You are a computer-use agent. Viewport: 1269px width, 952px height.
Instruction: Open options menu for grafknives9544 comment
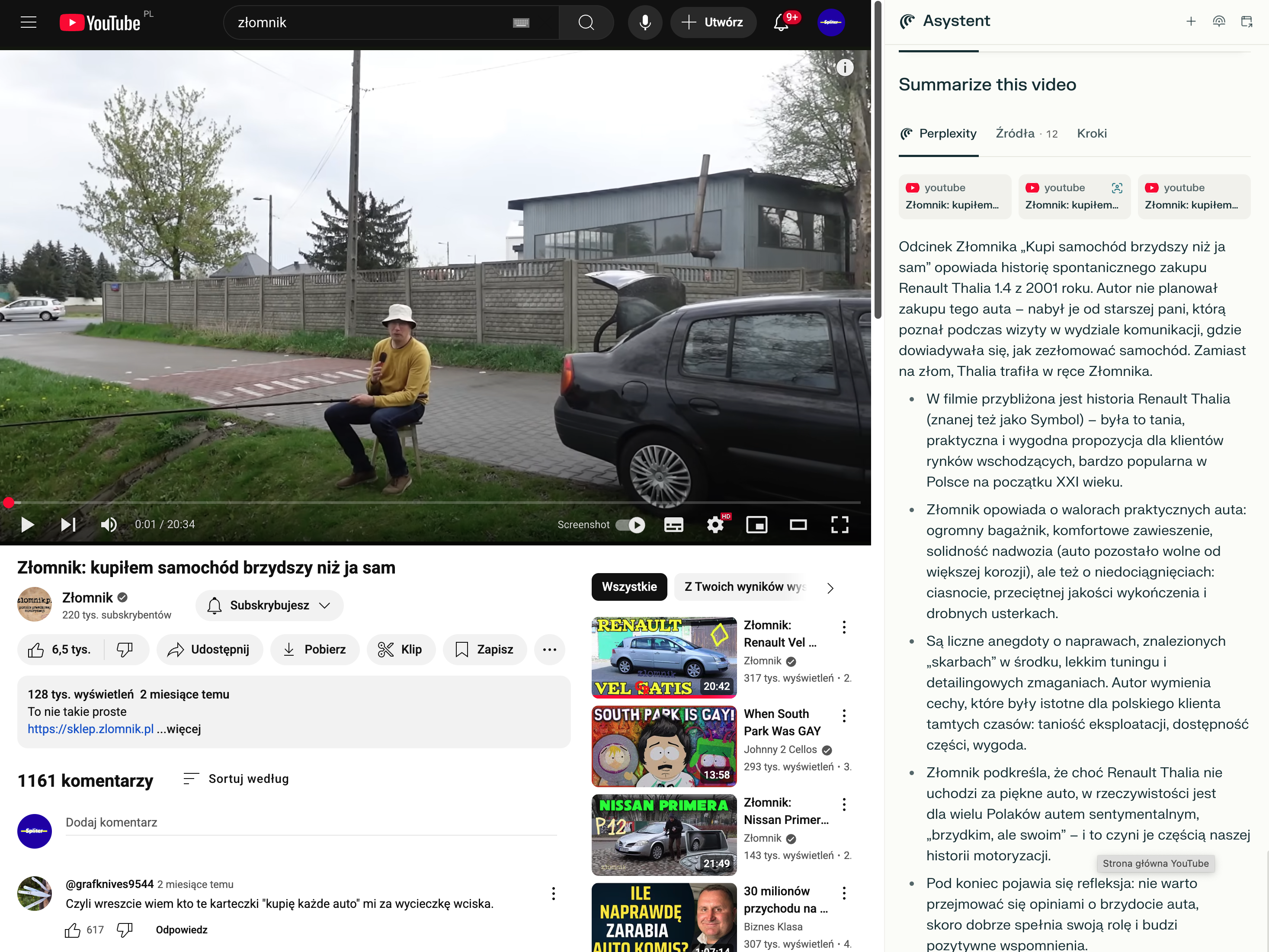pyautogui.click(x=553, y=894)
